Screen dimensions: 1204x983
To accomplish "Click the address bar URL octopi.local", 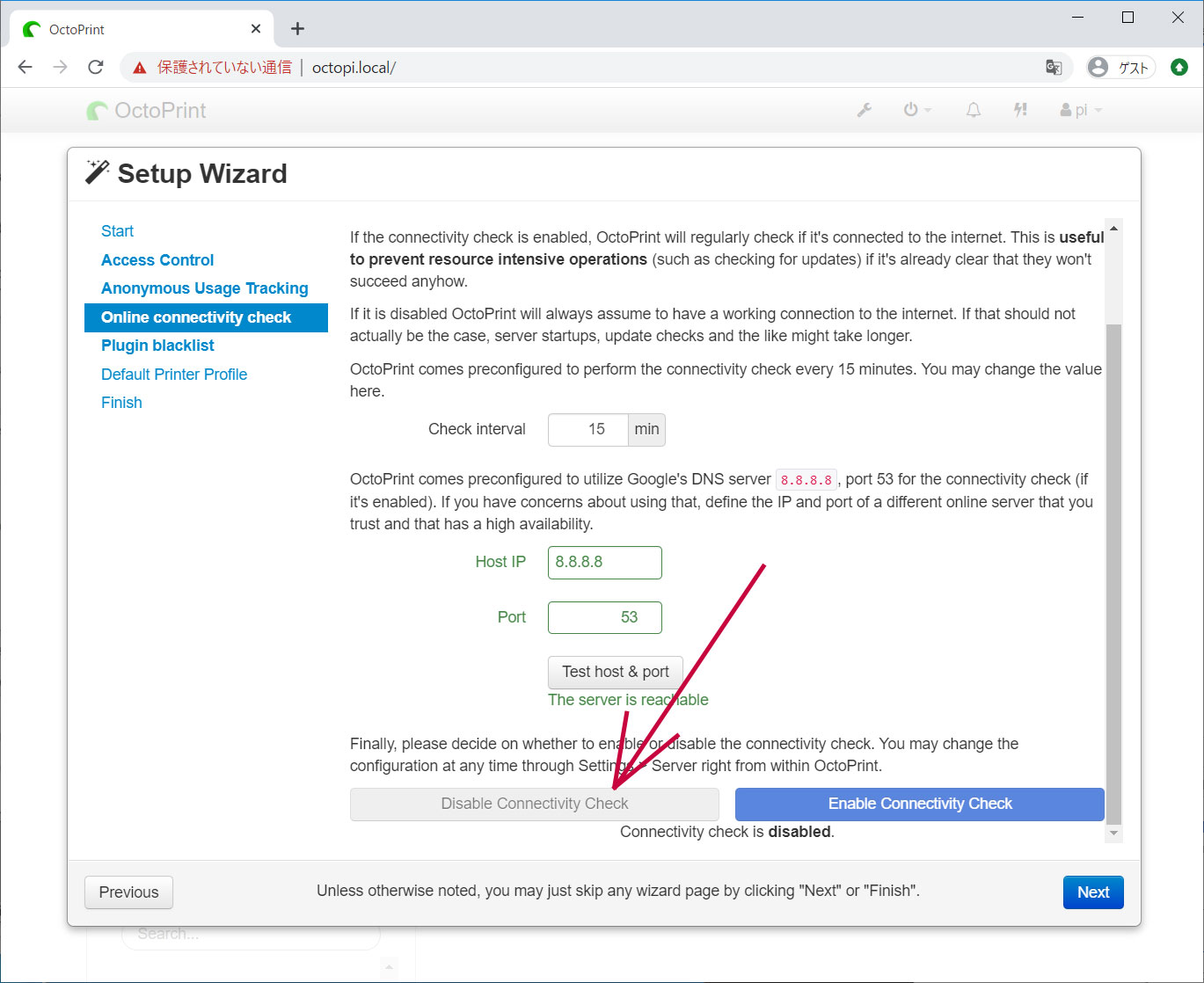I will pos(354,68).
